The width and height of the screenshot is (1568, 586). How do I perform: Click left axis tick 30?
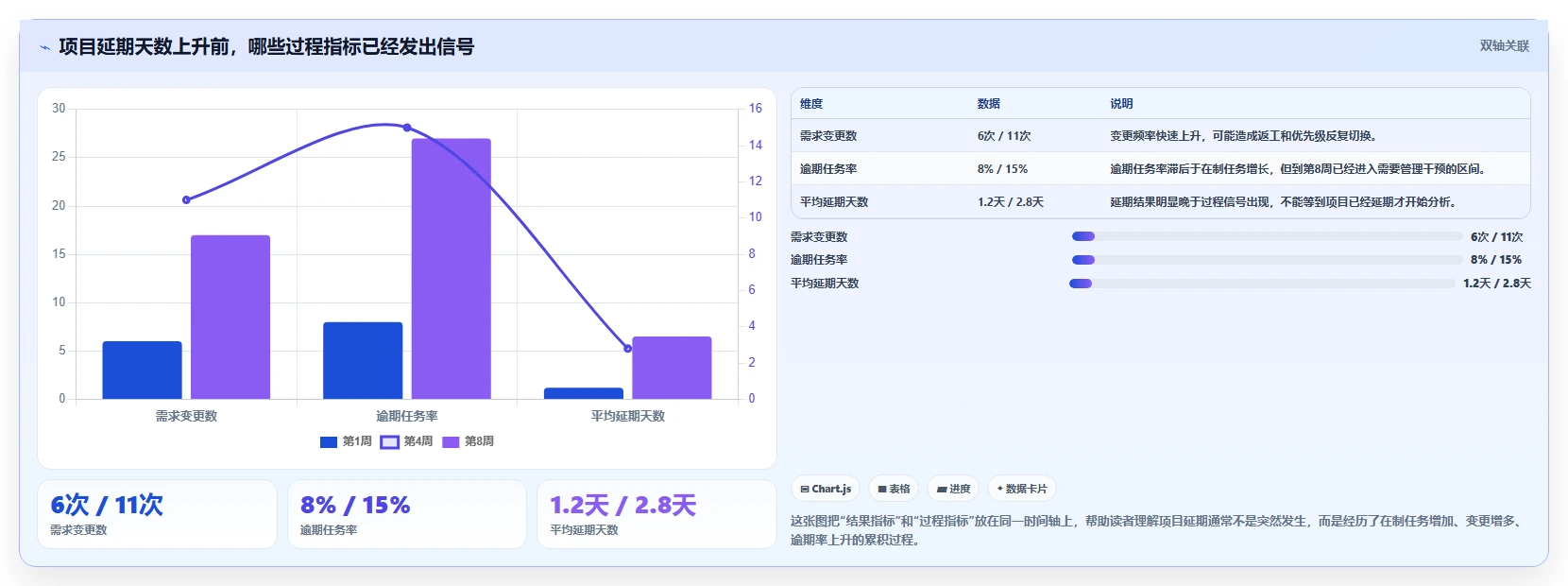point(59,108)
